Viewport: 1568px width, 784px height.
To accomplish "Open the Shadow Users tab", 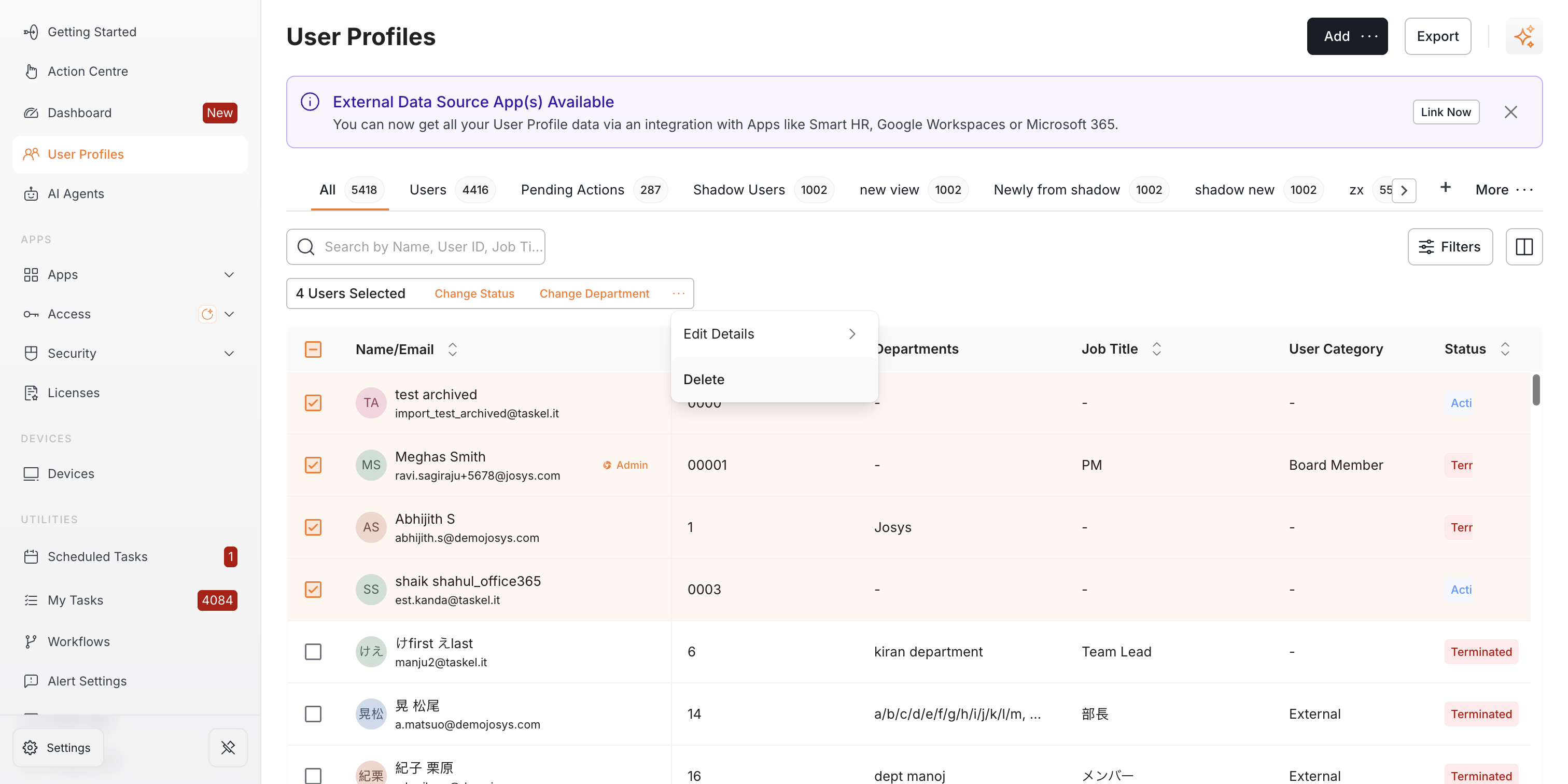I will pos(763,190).
